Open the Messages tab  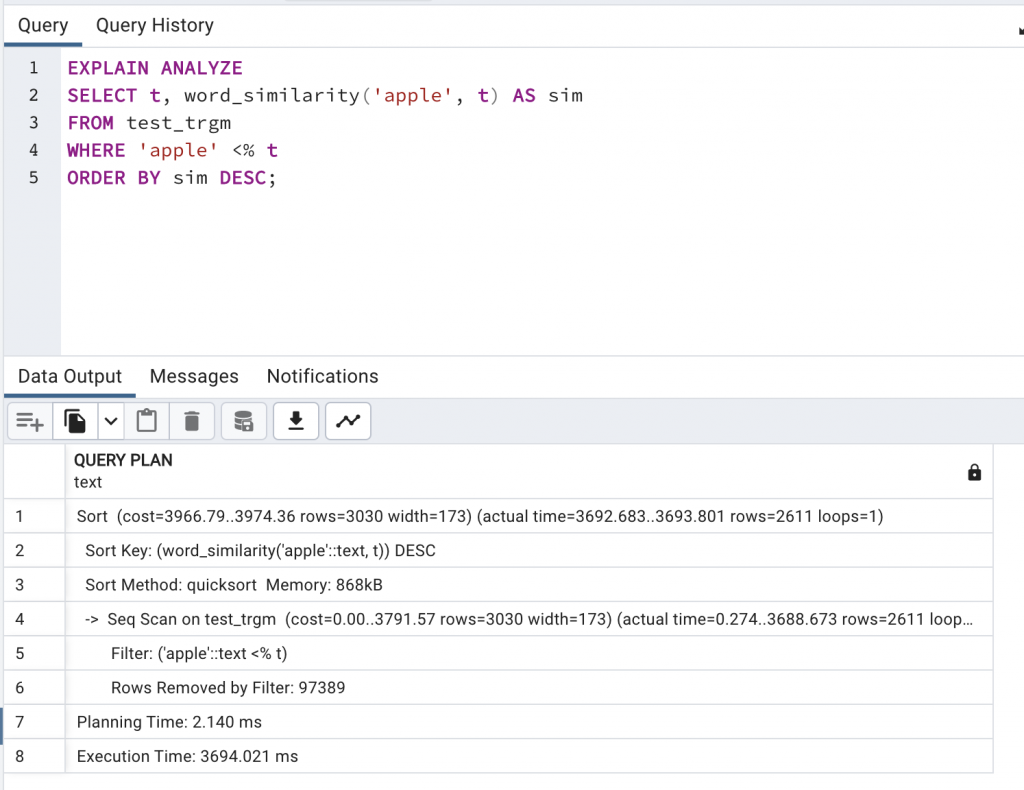pos(194,377)
